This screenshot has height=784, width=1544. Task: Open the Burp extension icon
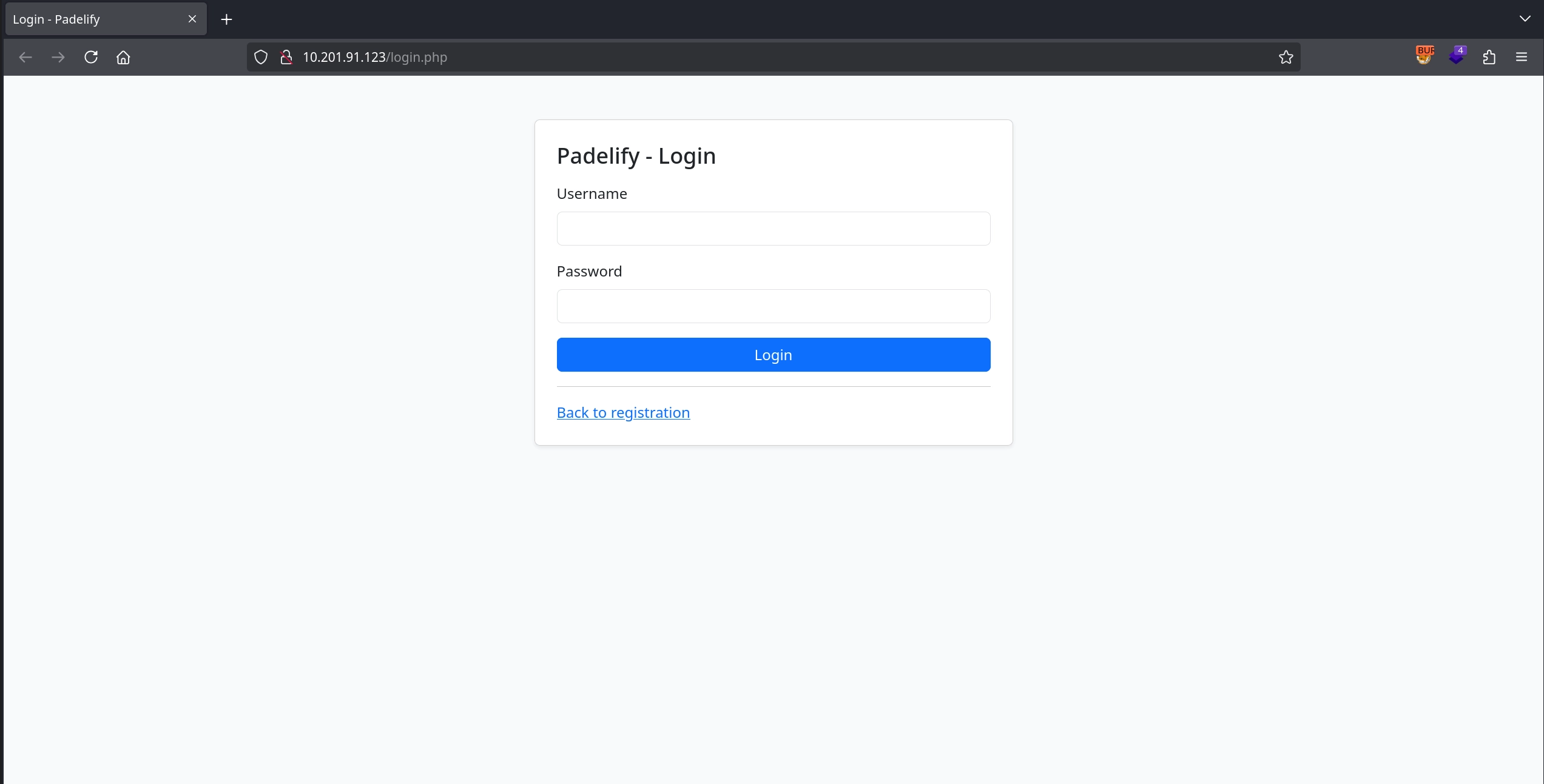point(1424,56)
